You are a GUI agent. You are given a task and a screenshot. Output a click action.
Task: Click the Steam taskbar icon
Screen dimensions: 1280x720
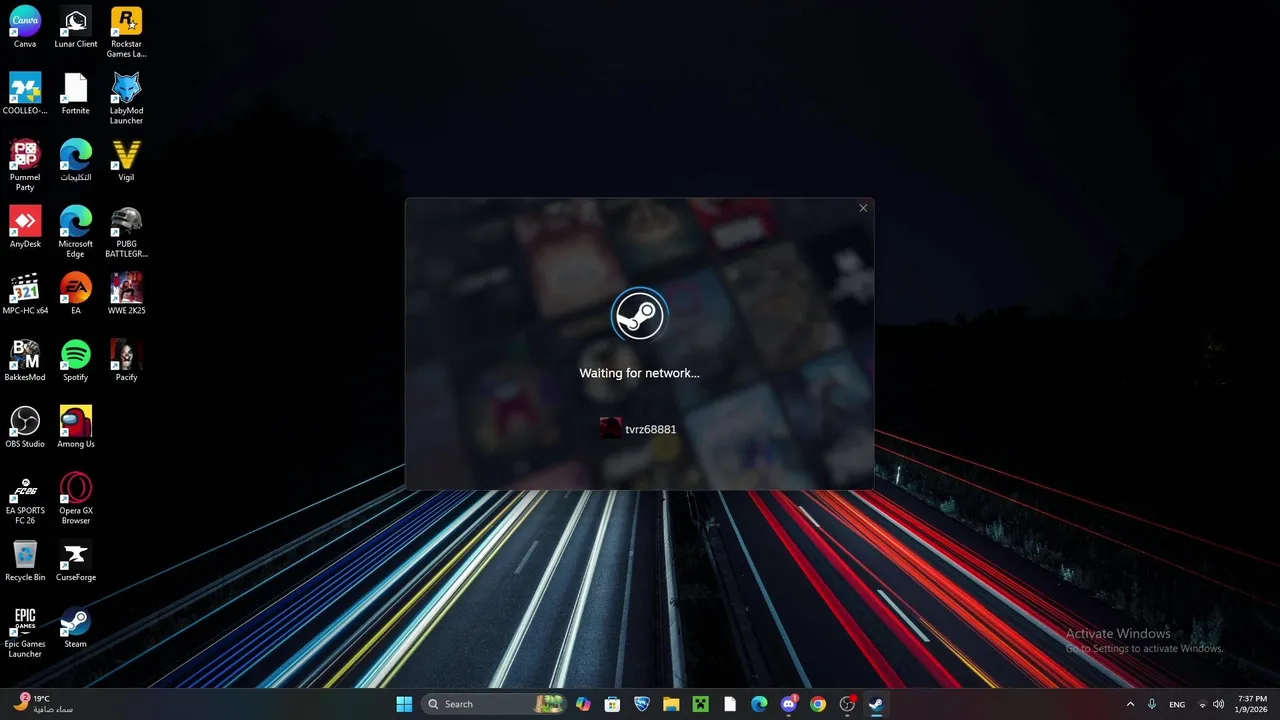(876, 704)
